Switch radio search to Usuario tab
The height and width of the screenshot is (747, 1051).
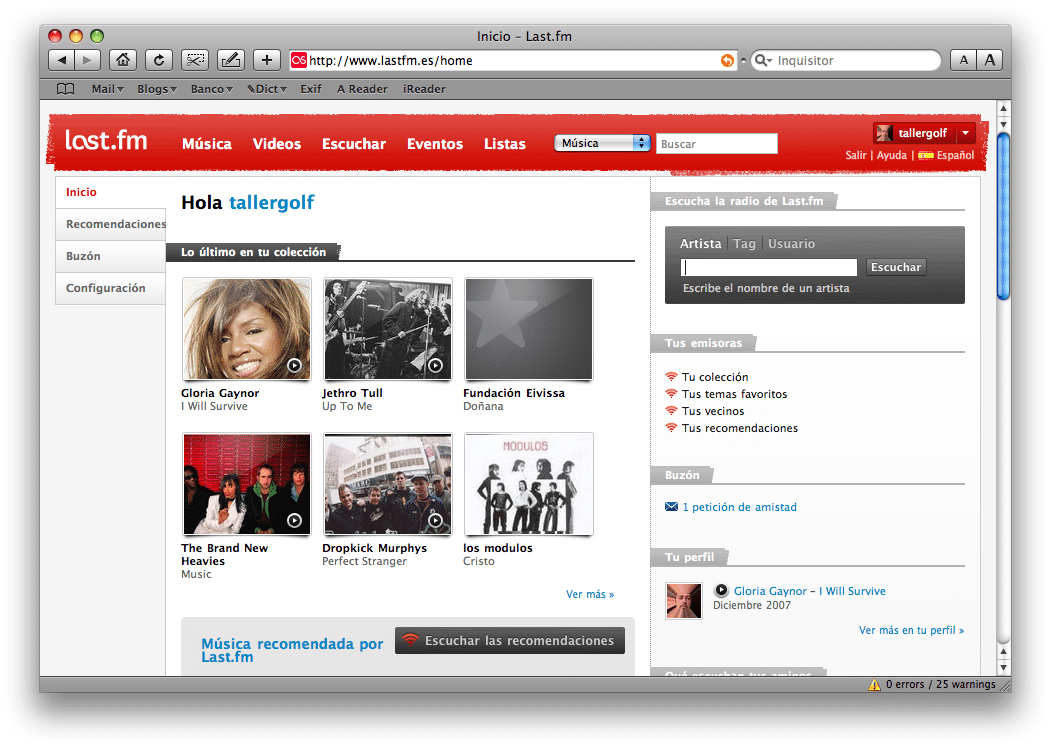pos(792,243)
